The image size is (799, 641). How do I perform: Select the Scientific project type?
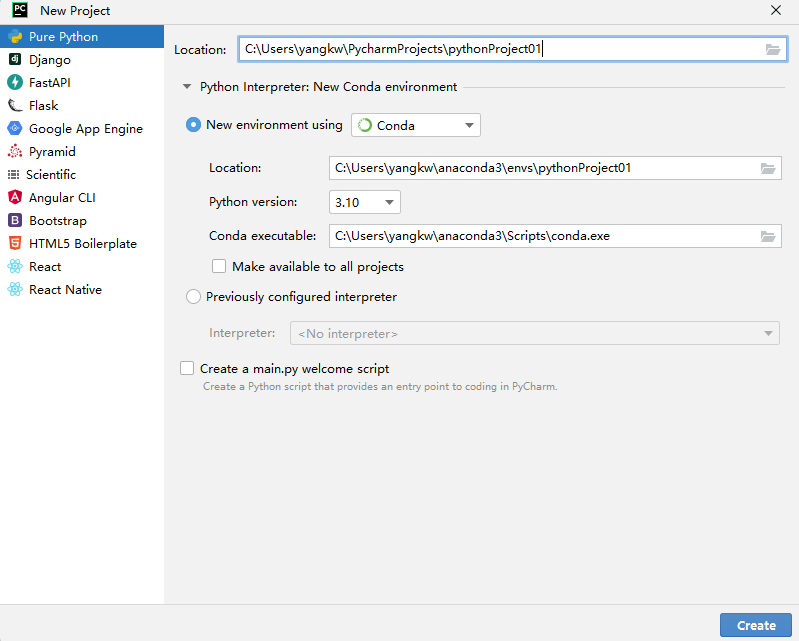pyautogui.click(x=51, y=175)
